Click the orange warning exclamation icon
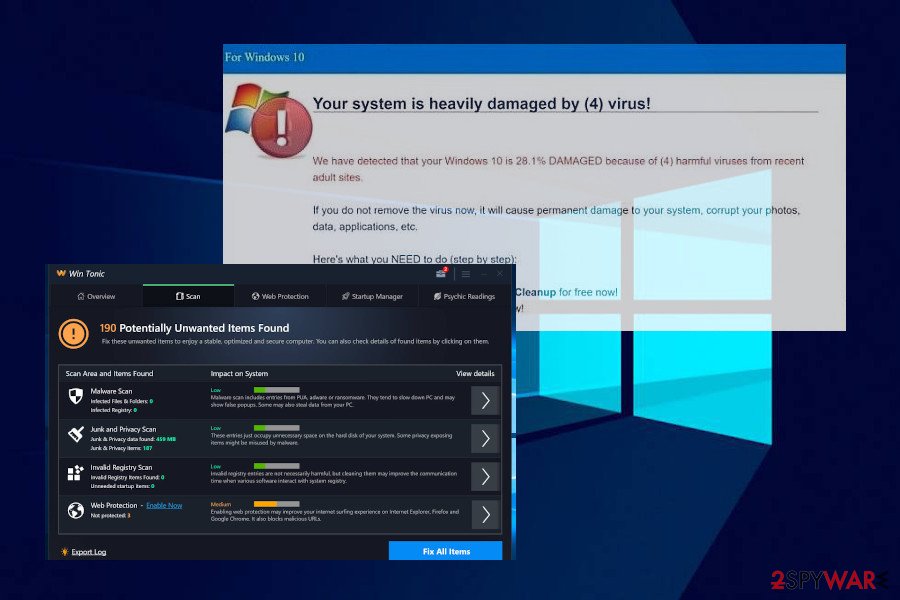900x600 pixels. (73, 334)
